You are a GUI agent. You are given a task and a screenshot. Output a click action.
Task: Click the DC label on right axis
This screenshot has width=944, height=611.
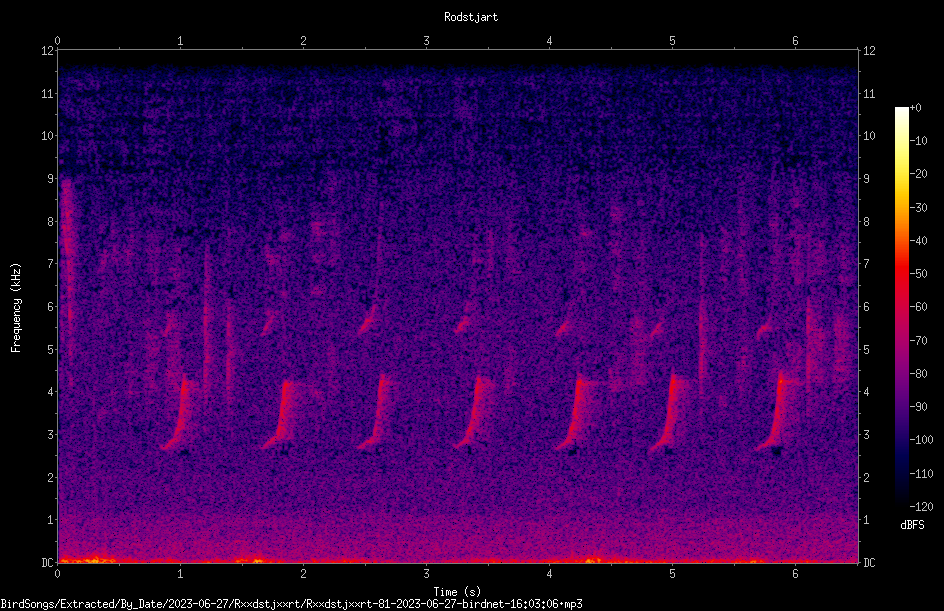[x=869, y=563]
